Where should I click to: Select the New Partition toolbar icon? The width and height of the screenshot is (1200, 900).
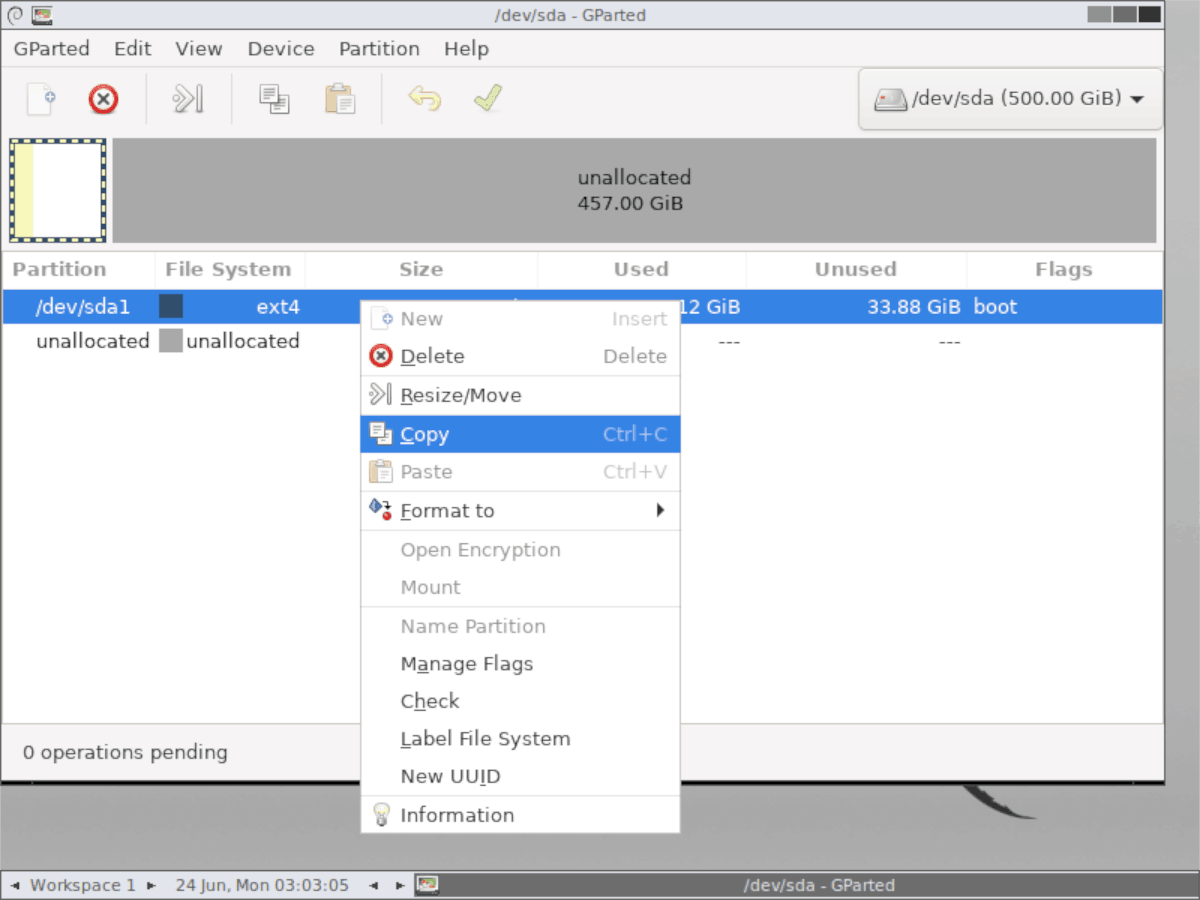tap(40, 98)
